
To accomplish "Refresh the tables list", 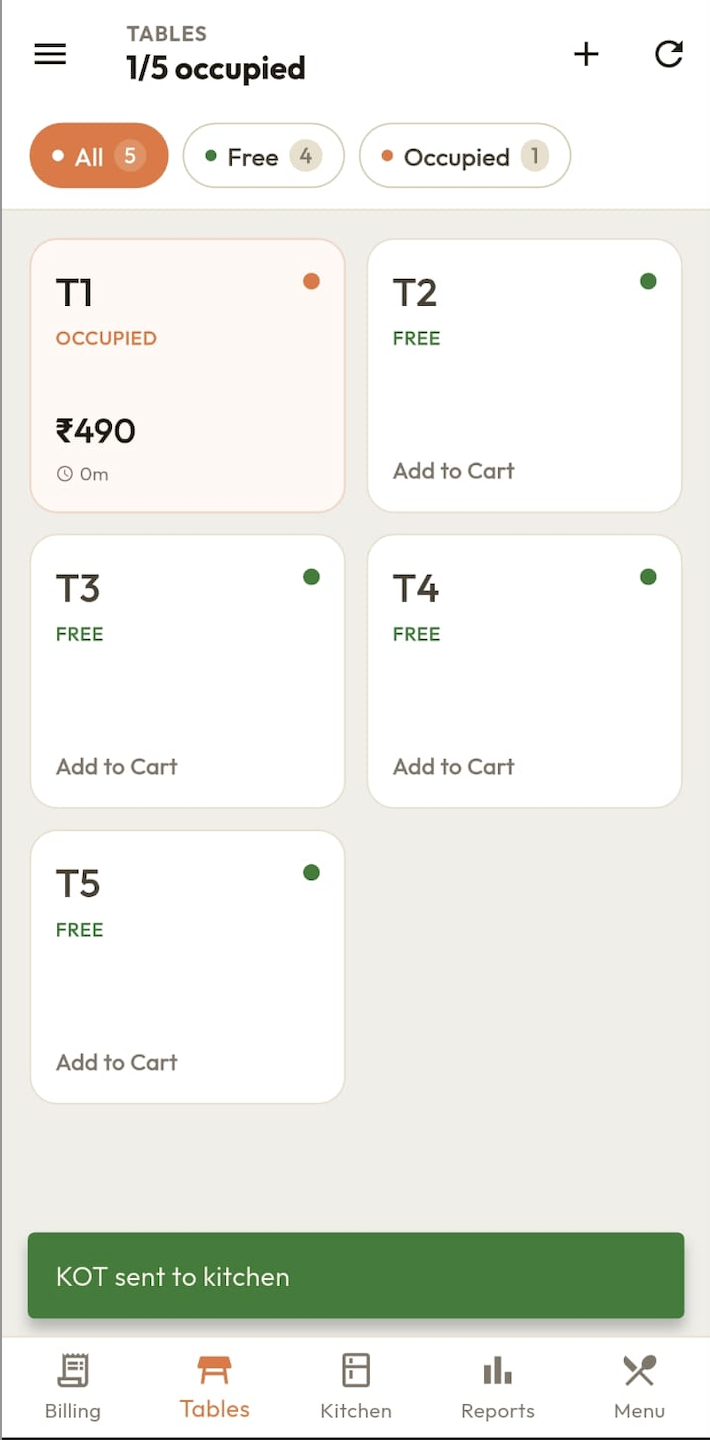I will click(669, 54).
